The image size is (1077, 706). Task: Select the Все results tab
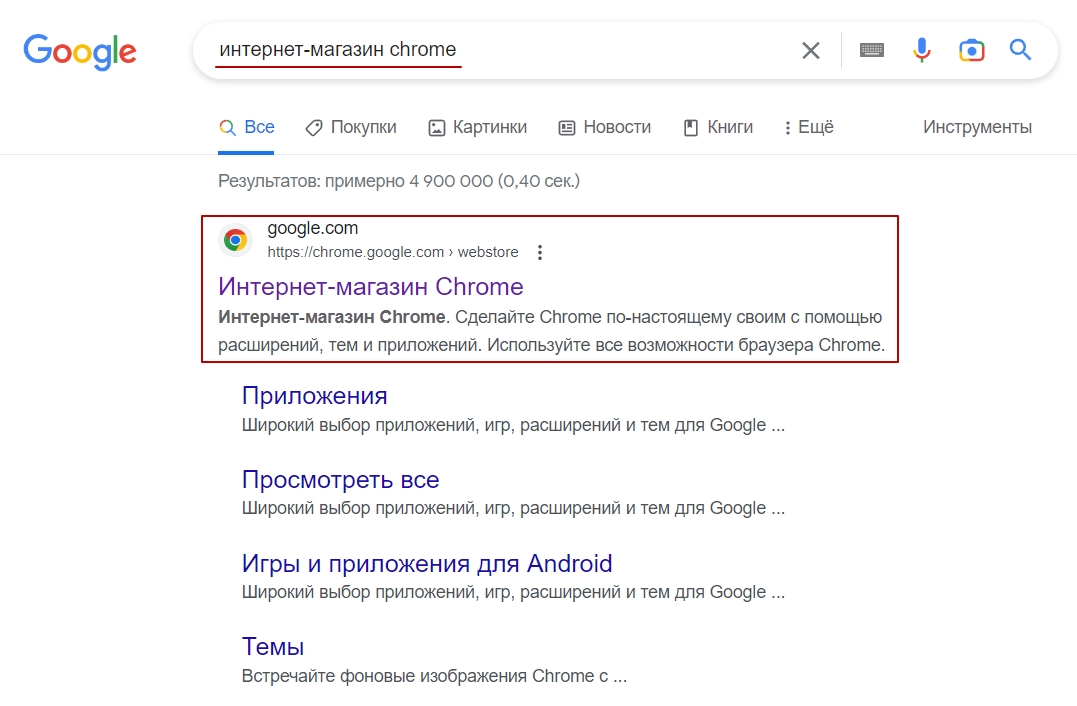coord(247,127)
